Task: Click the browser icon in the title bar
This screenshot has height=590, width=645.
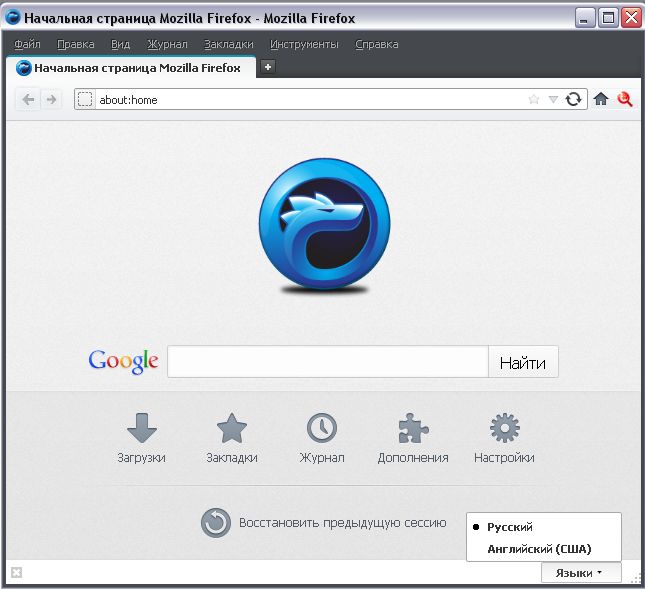Action: pyautogui.click(x=13, y=18)
